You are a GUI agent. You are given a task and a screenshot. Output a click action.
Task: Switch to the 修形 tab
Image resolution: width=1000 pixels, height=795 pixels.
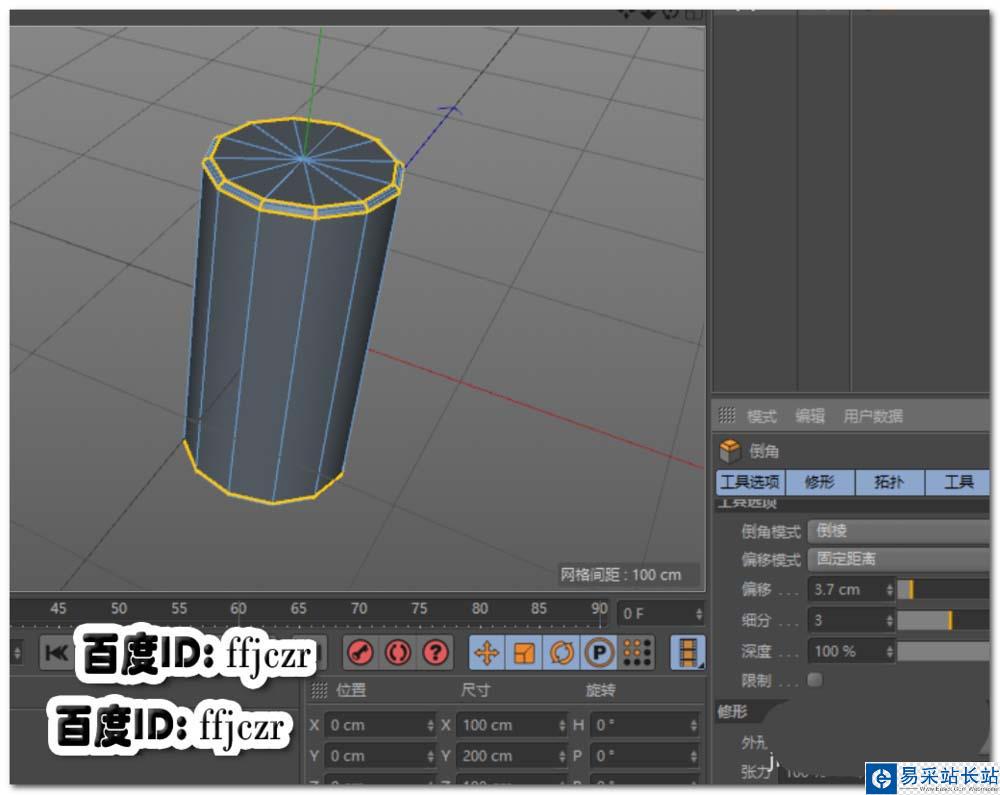tap(820, 482)
